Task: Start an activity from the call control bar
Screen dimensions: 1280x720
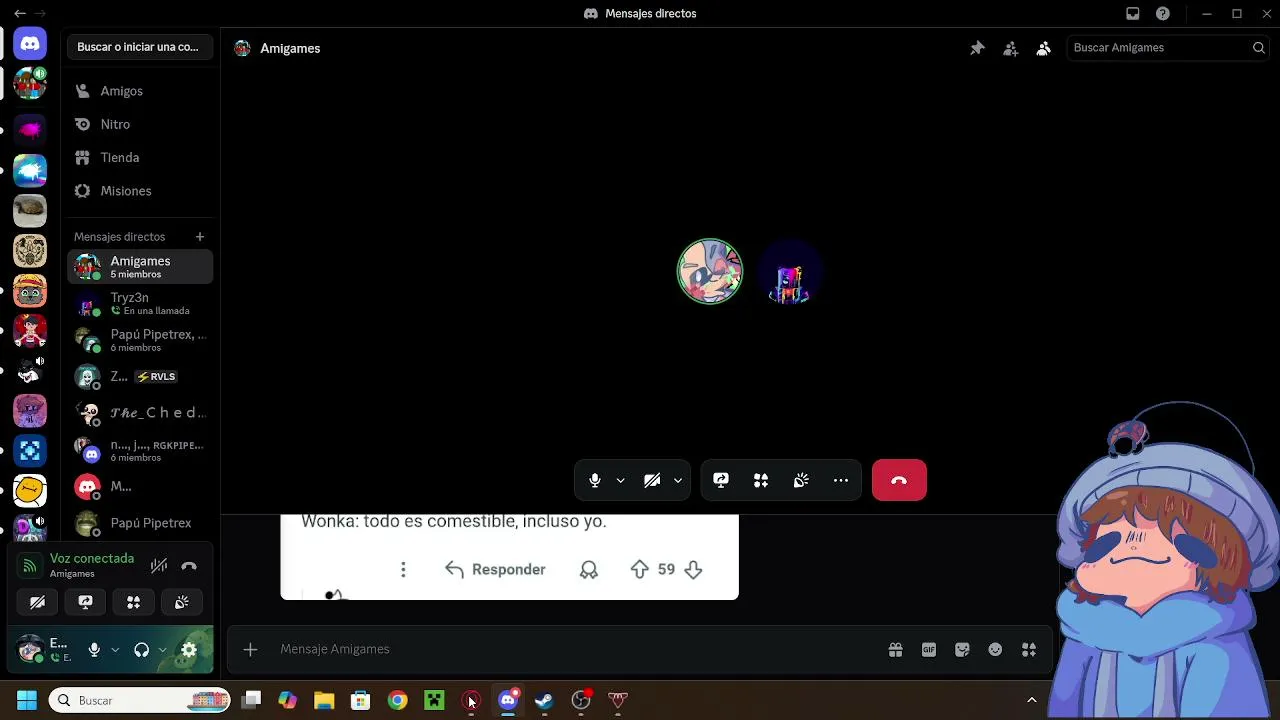Action: click(761, 481)
